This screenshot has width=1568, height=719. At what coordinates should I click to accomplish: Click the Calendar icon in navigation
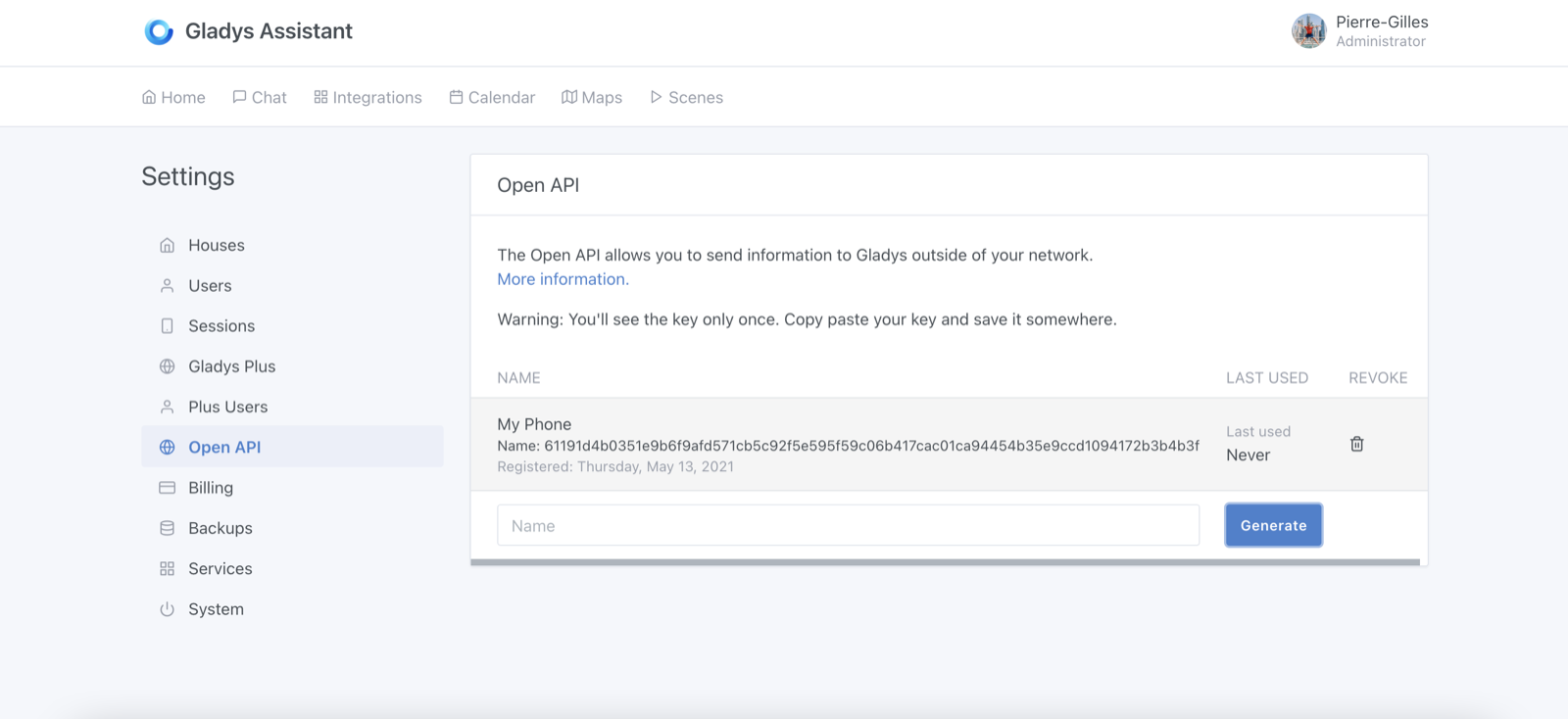click(x=456, y=97)
